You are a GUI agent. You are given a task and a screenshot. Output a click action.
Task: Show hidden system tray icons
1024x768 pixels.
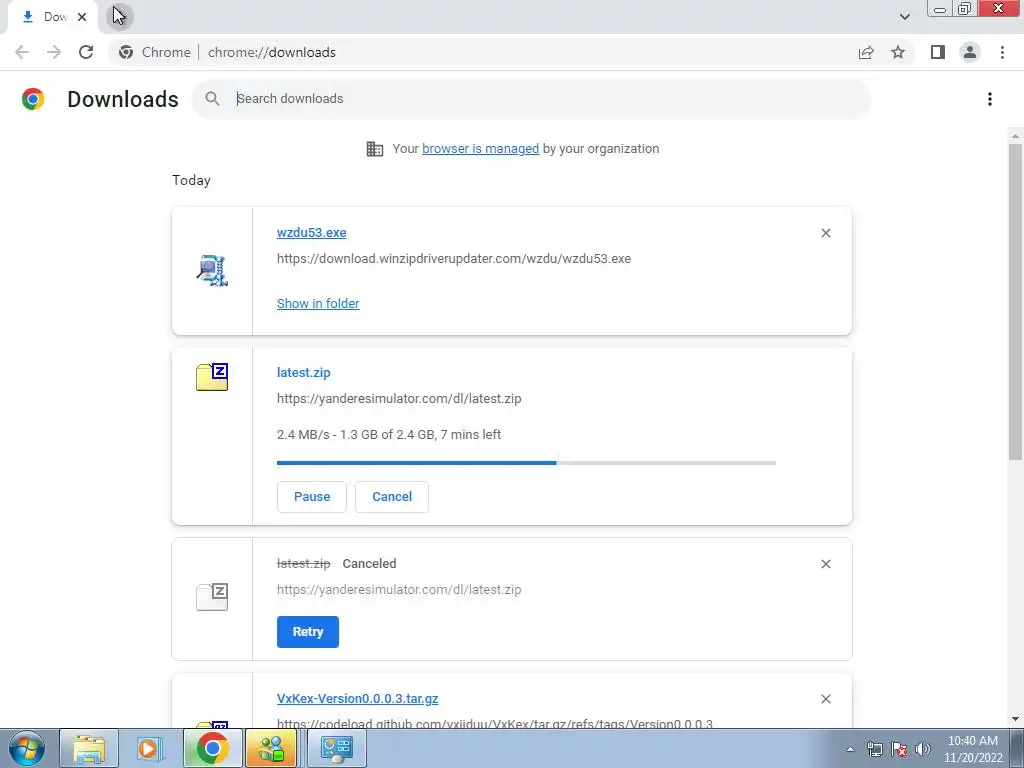pyautogui.click(x=850, y=749)
